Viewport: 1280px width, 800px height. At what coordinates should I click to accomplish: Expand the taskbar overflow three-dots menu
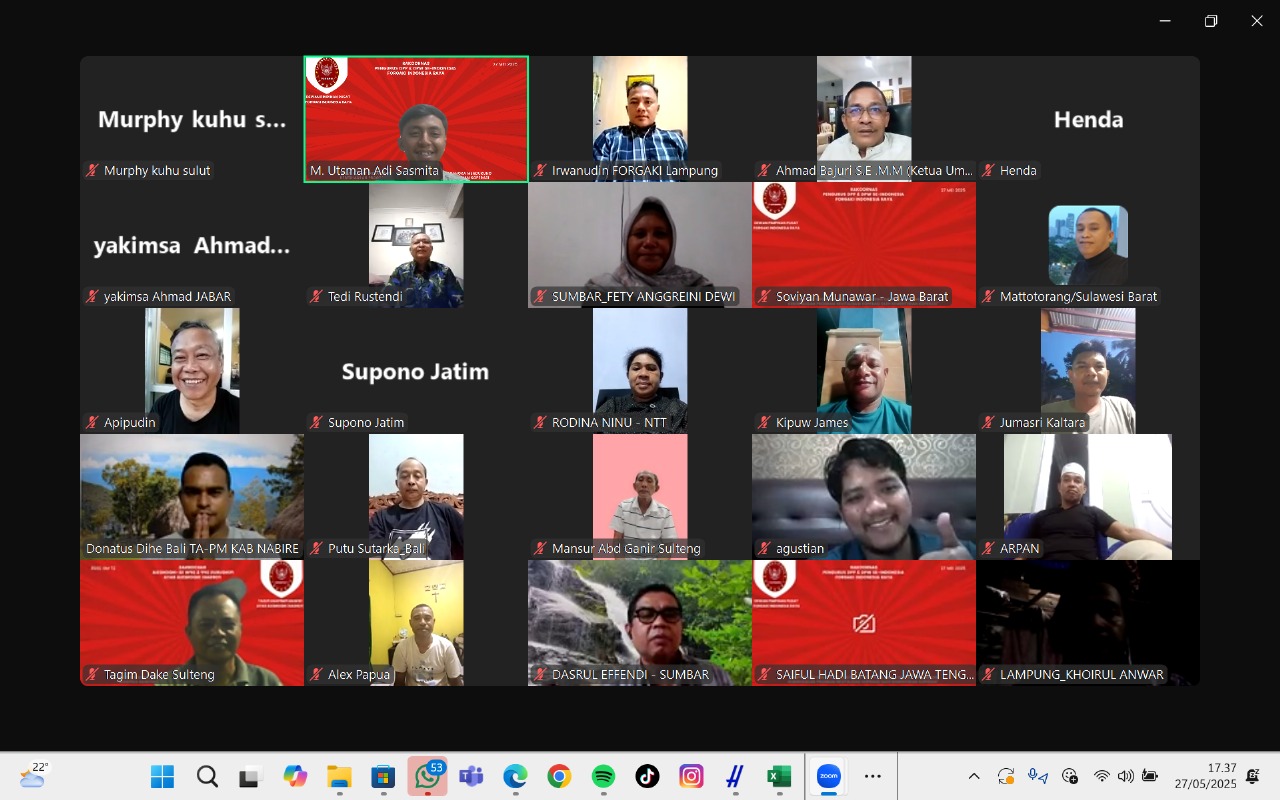[x=872, y=776]
